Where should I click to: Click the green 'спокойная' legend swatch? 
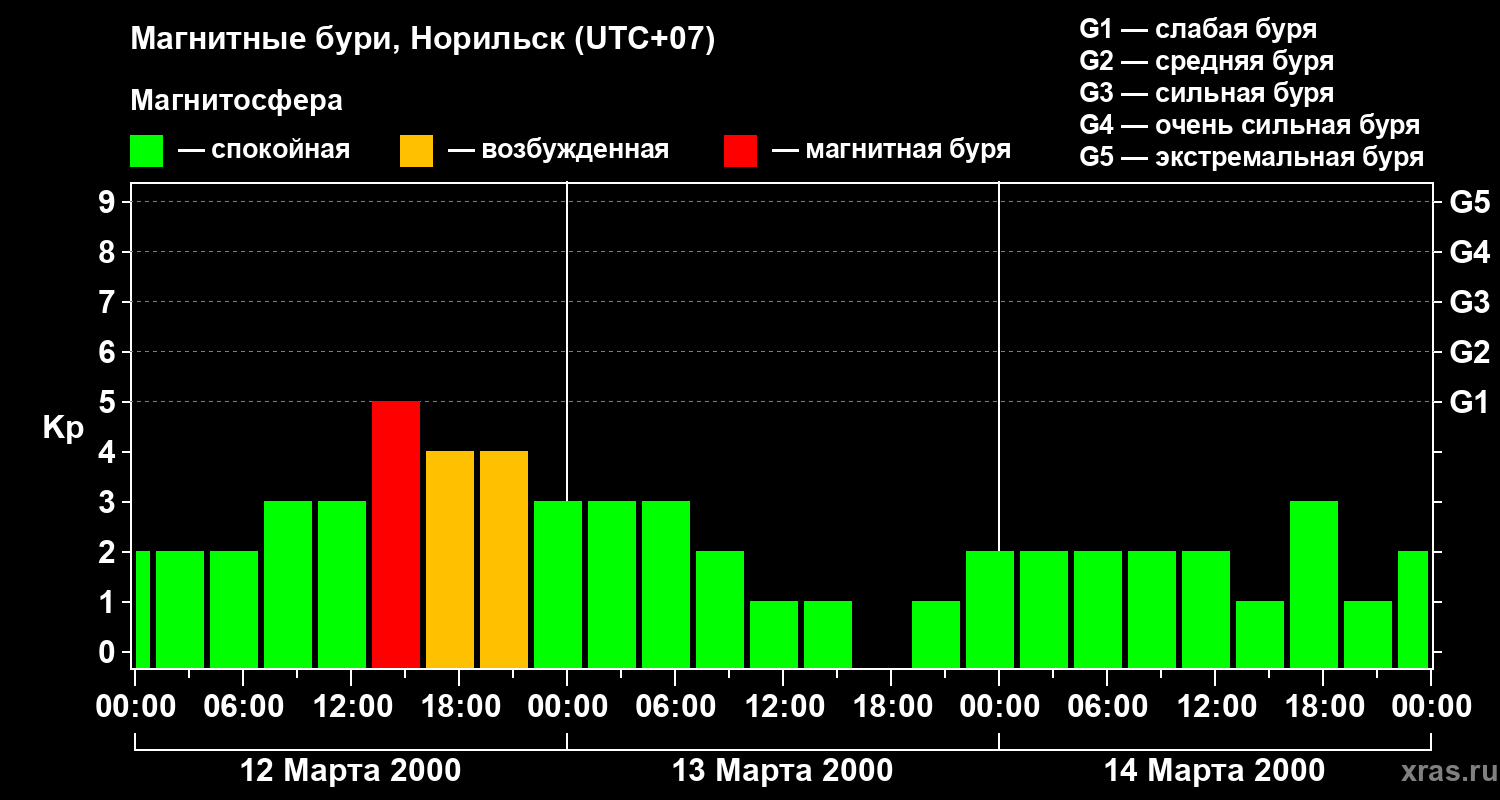point(147,151)
